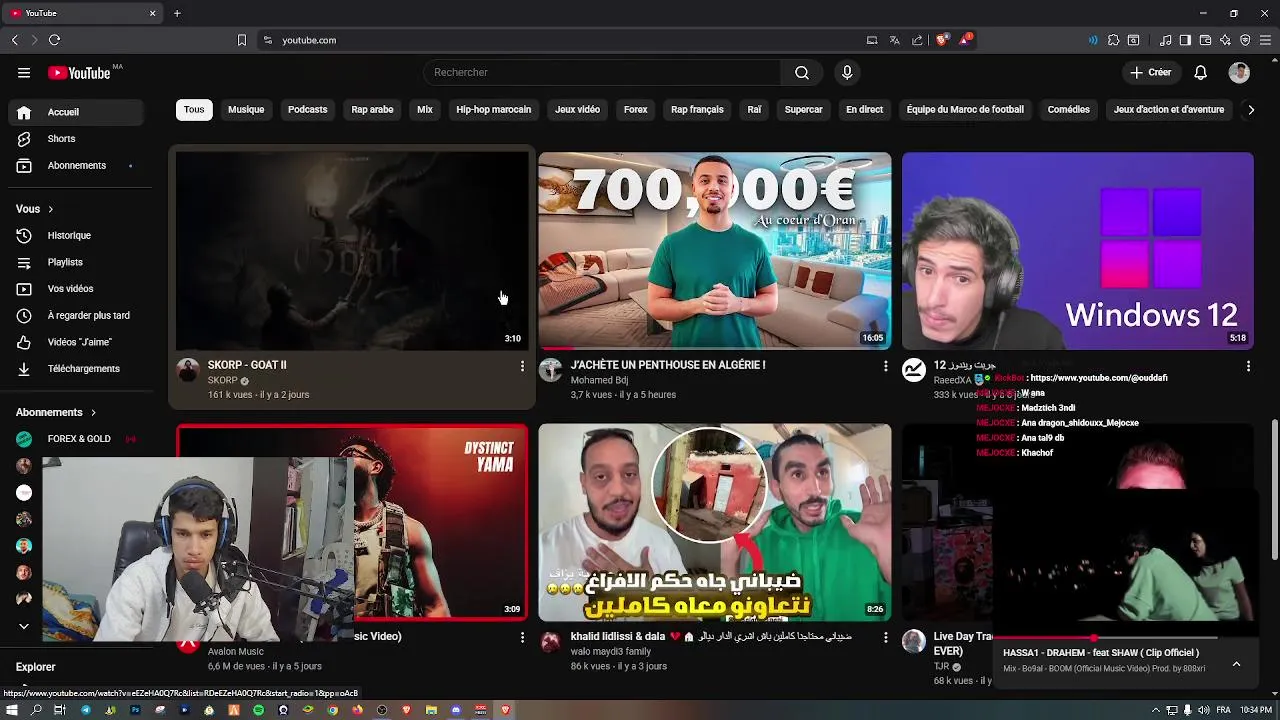This screenshot has height=720, width=1280.
Task: Reload the page in the browser
Action: coord(54,40)
